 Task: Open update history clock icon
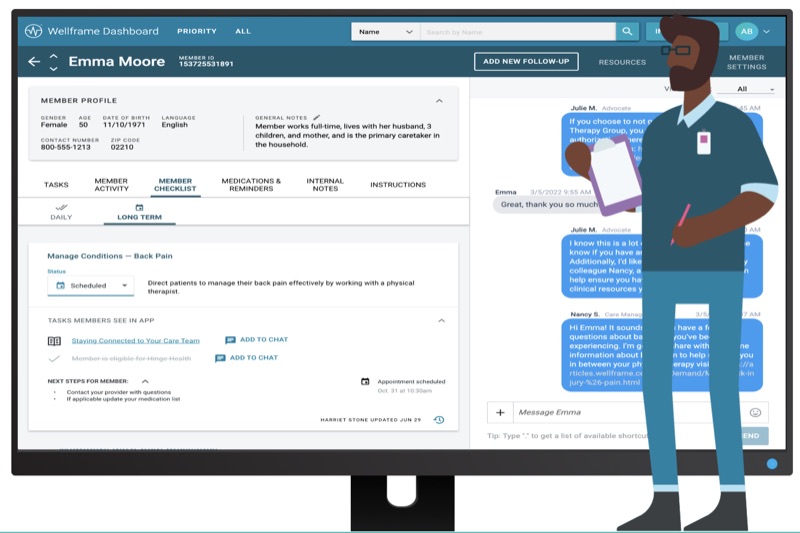439,420
